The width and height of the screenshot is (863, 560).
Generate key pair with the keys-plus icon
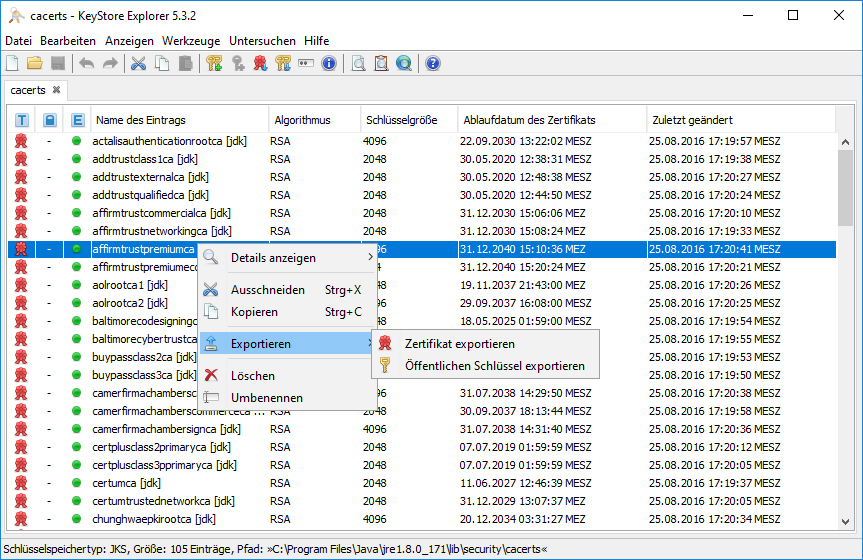point(214,63)
